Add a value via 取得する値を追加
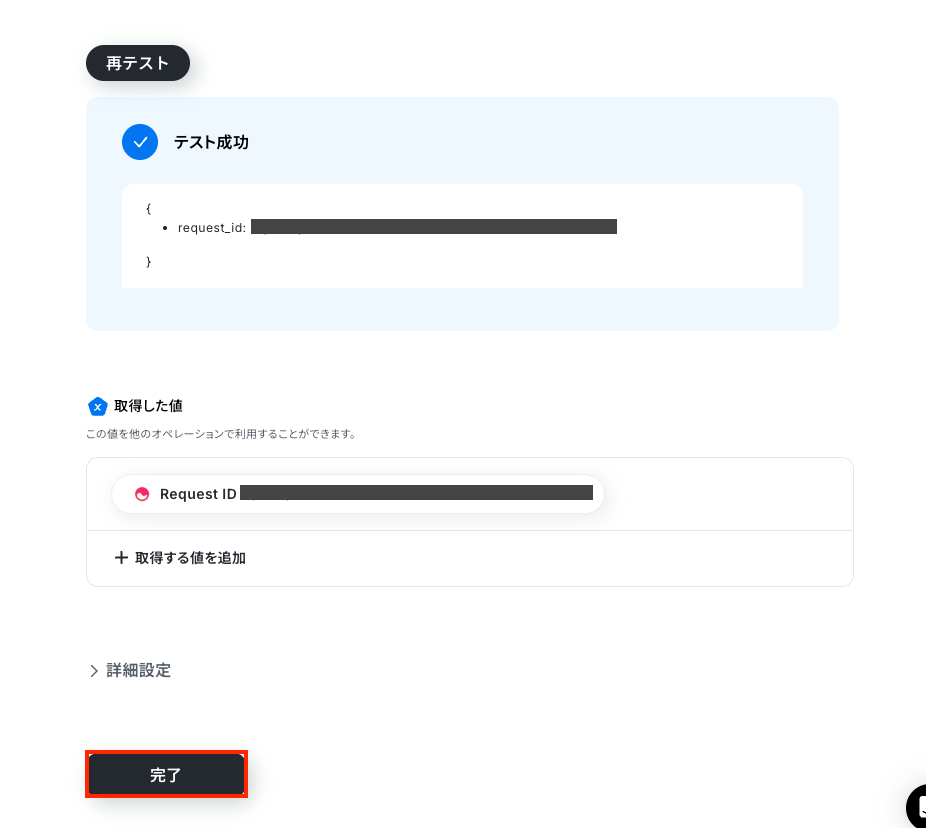Image resolution: width=926 pixels, height=828 pixels. [180, 558]
